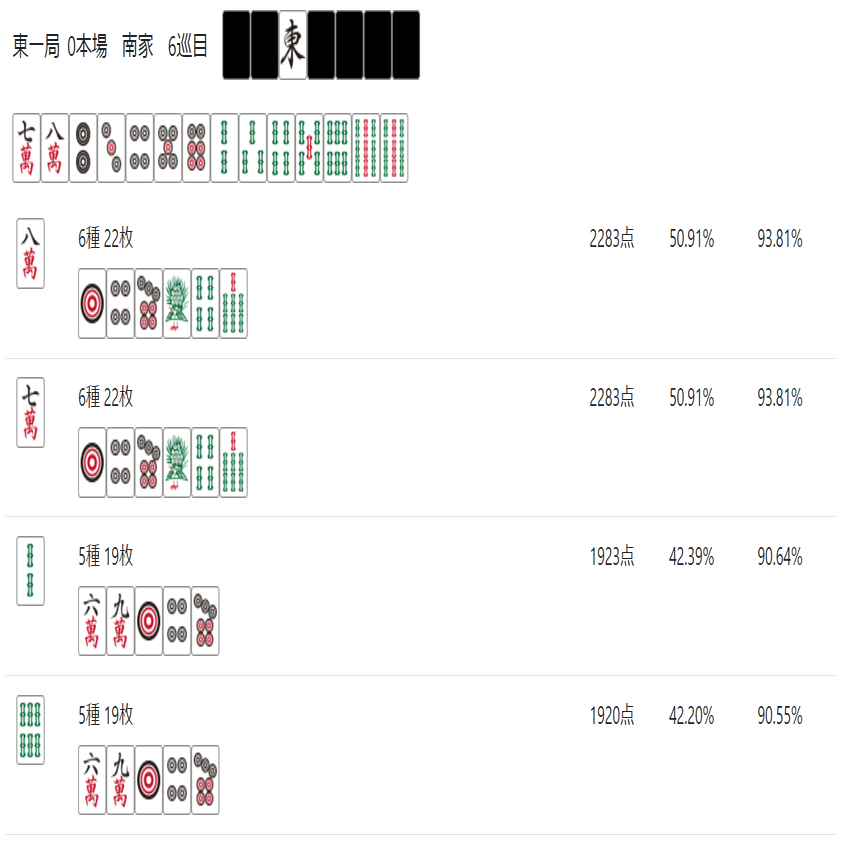Click the 七萬 discard candidate tile

tap(30, 413)
